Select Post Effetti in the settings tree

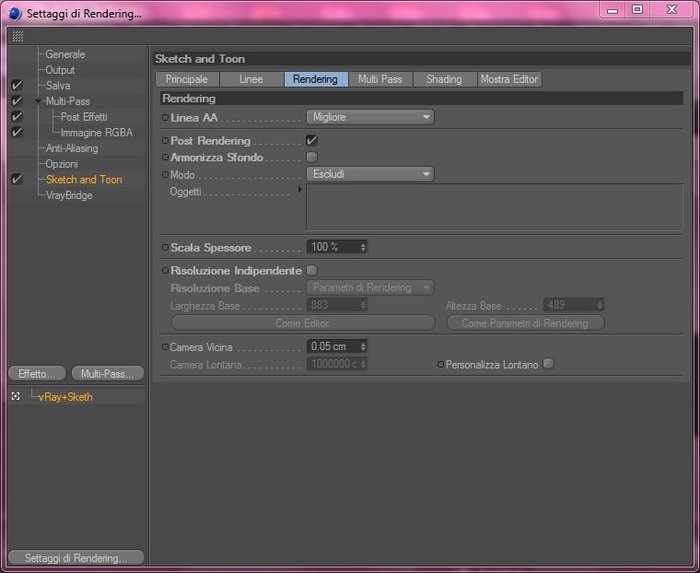pyautogui.click(x=84, y=117)
